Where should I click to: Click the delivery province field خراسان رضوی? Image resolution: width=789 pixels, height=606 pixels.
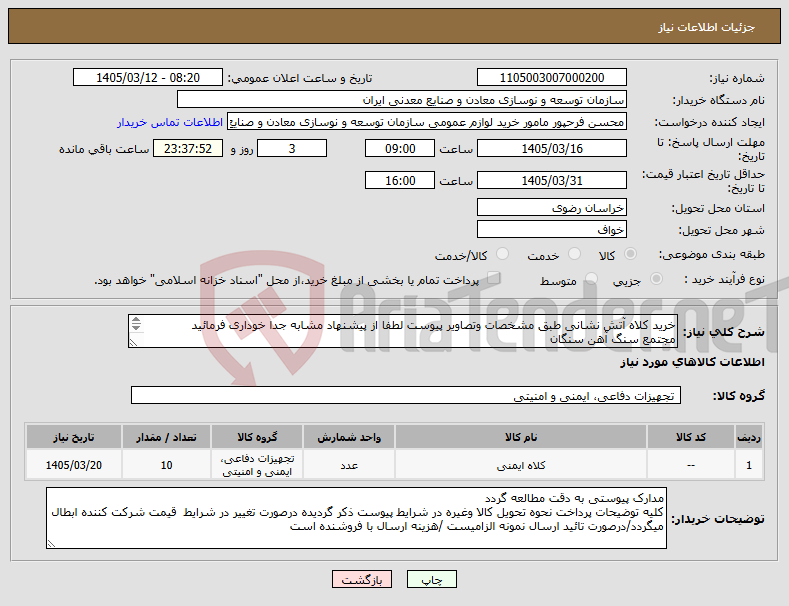pyautogui.click(x=551, y=207)
